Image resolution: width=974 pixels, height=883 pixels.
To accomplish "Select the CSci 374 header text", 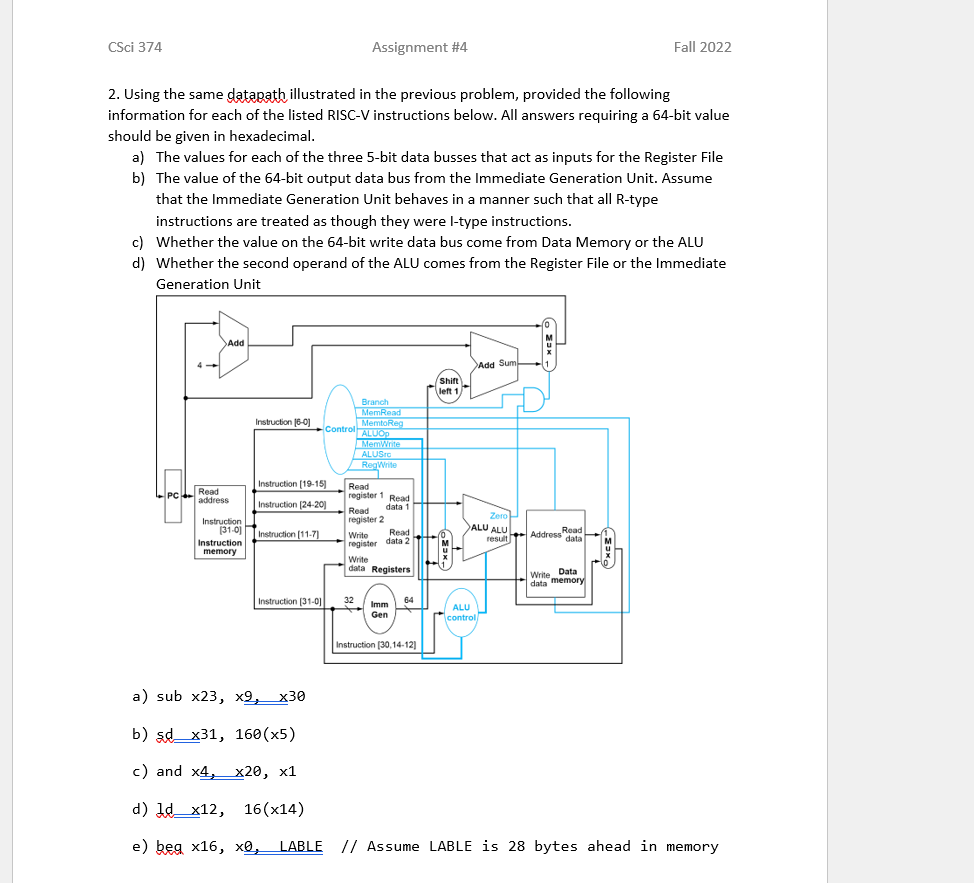I will tap(134, 47).
